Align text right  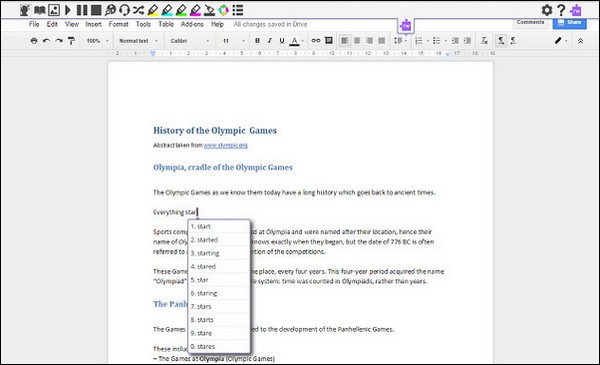tap(369, 41)
